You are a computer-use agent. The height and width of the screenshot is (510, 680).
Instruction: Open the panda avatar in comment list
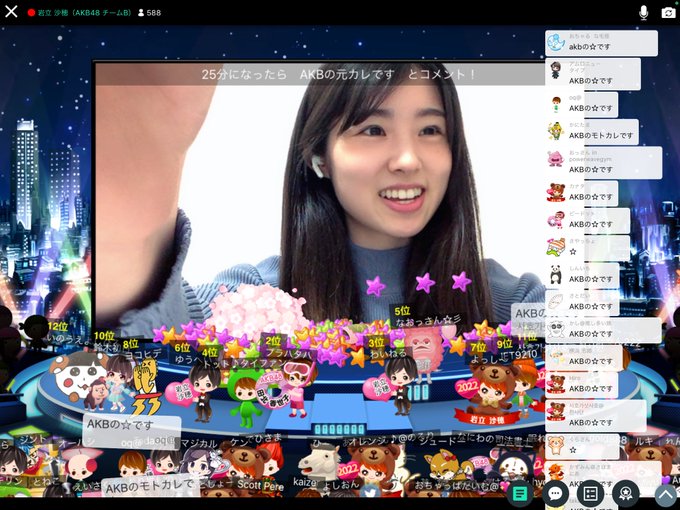(x=556, y=275)
